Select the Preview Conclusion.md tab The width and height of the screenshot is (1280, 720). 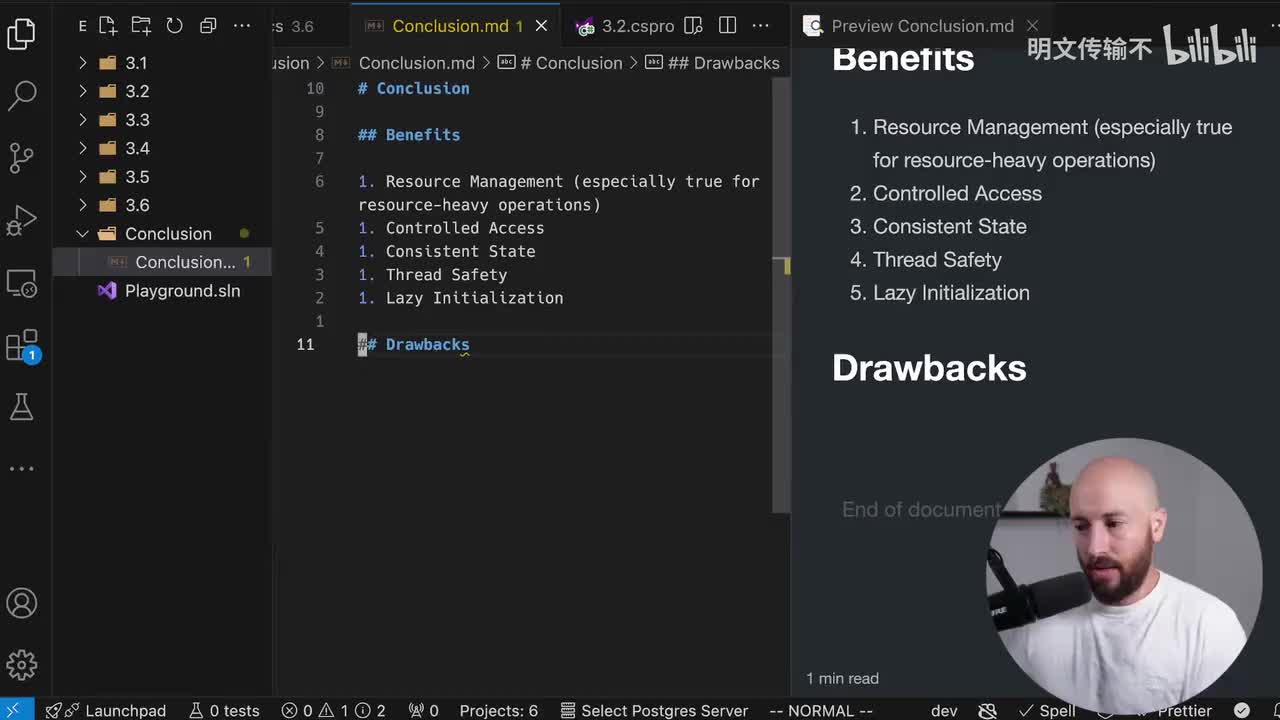922,26
